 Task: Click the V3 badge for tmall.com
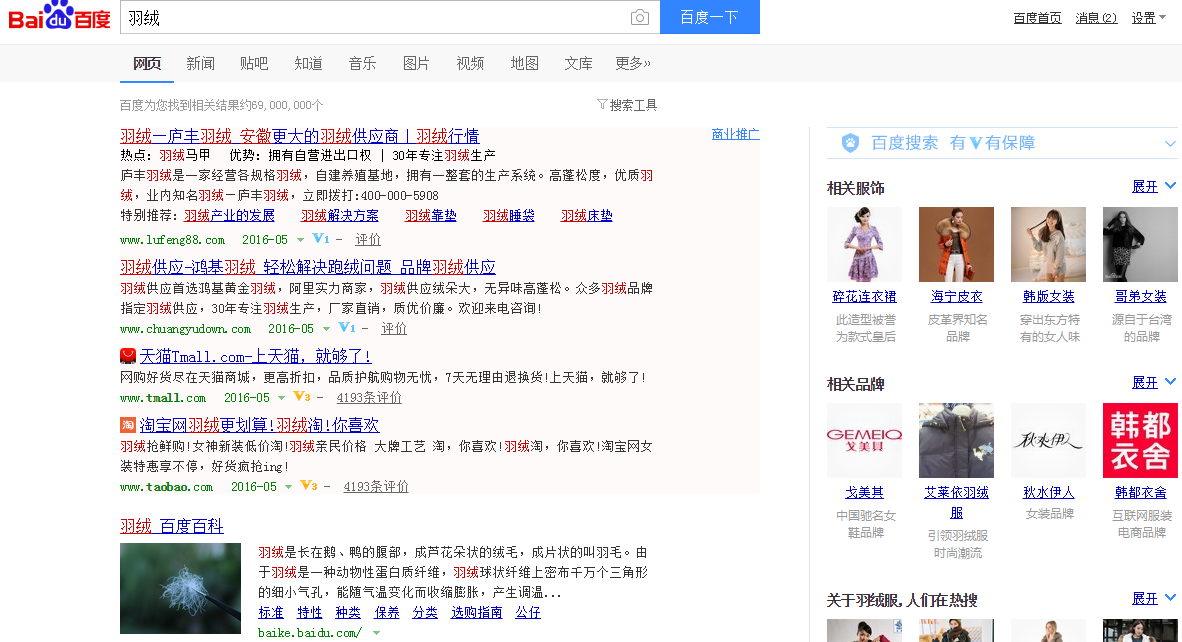[302, 397]
